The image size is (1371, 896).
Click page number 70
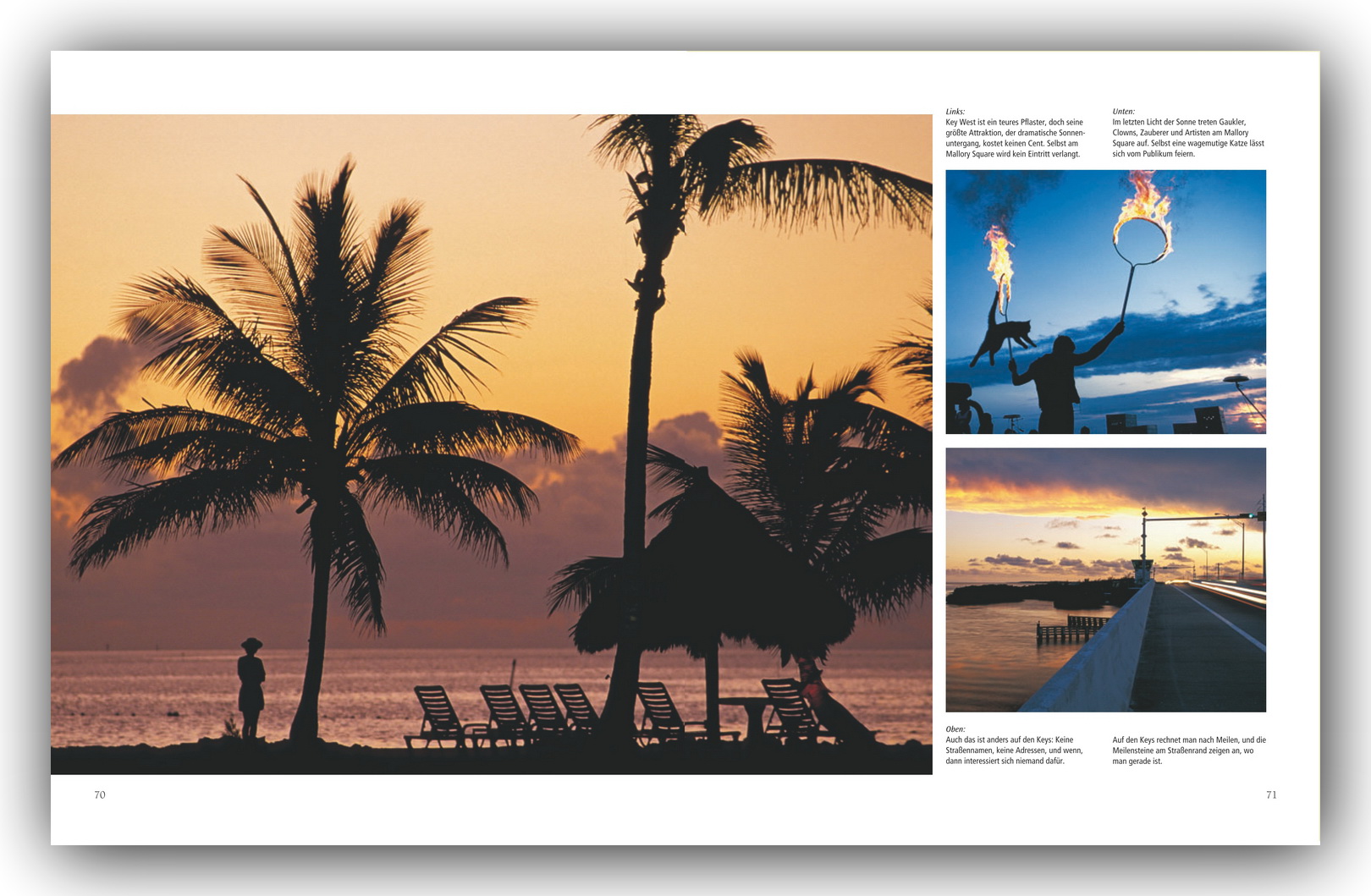click(100, 794)
